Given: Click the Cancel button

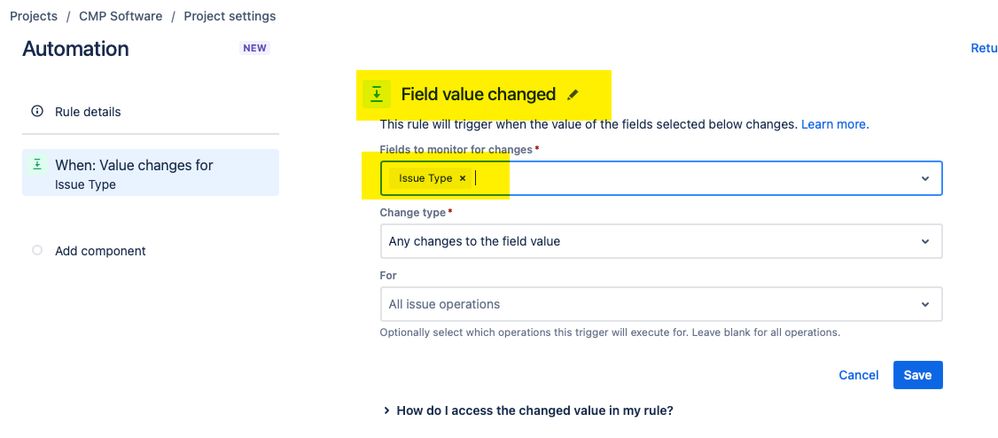Looking at the screenshot, I should pyautogui.click(x=859, y=375).
